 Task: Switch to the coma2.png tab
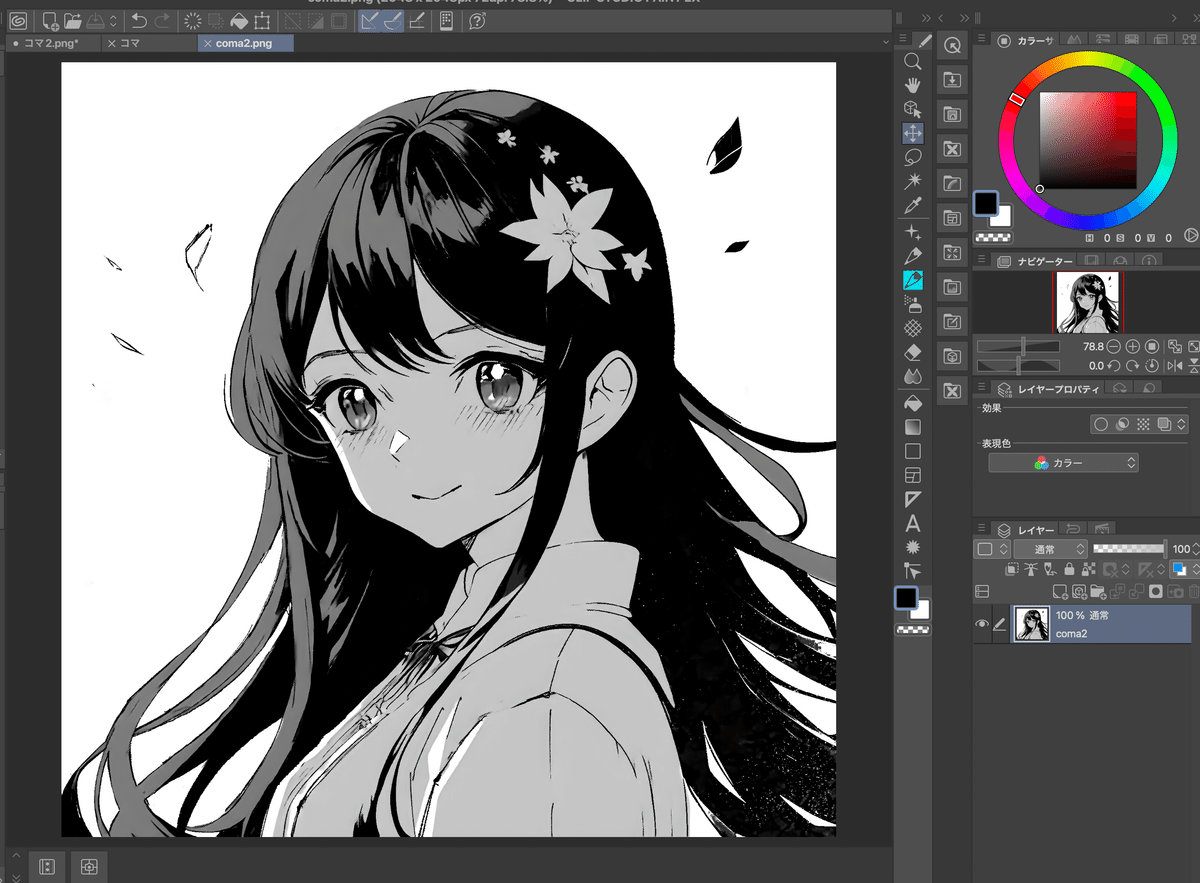[245, 43]
